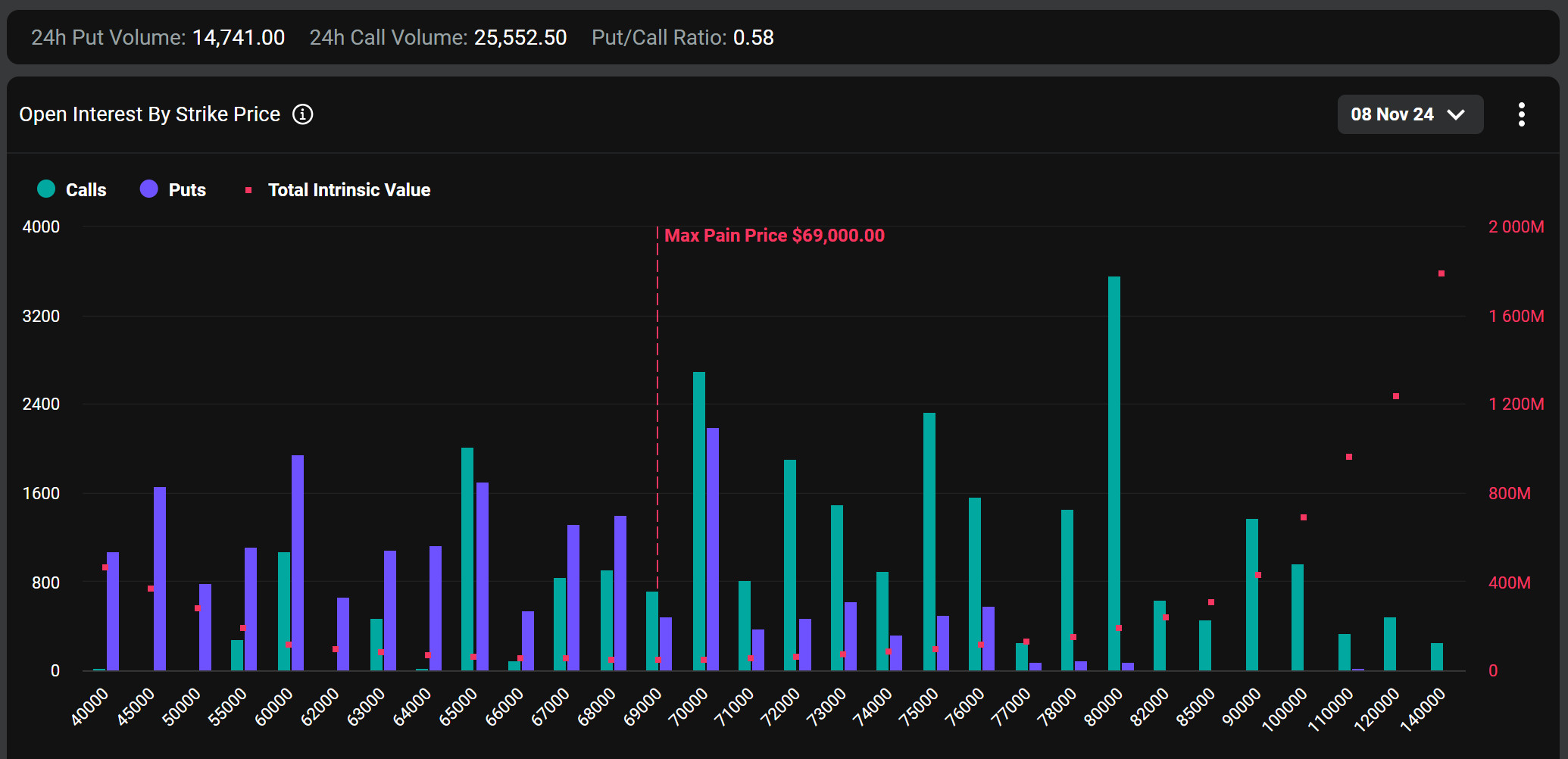Screen dimensions: 1568x759
Task: Click the calls bar at 78000 strike
Action: [1067, 590]
